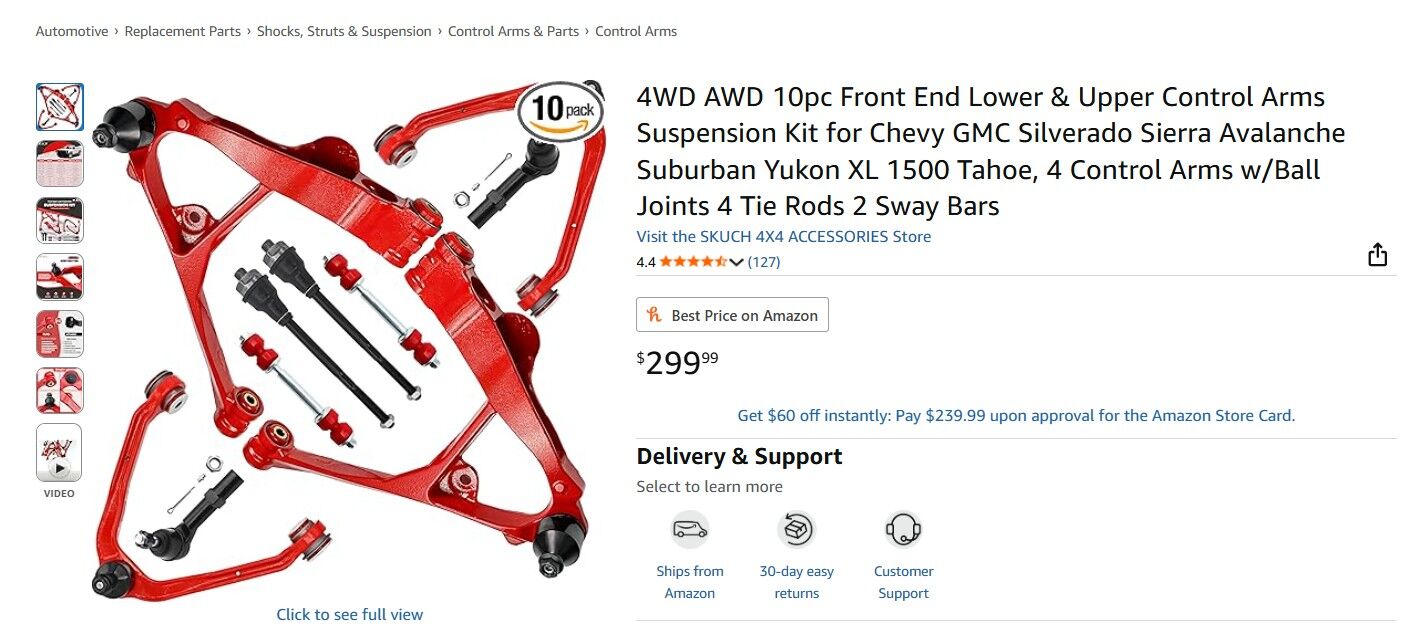Click the Best Price on Amazon badge
Image resolution: width=1404 pixels, height=640 pixels.
point(732,315)
